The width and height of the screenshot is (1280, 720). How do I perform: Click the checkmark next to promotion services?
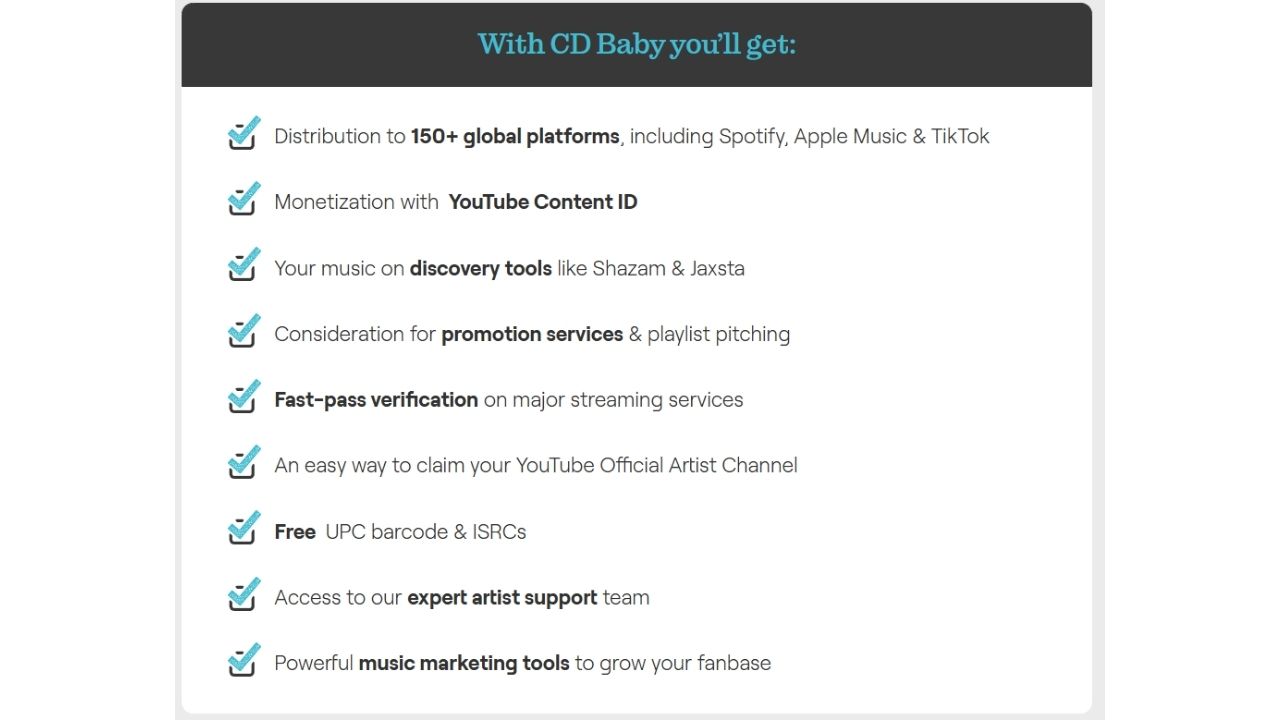click(243, 332)
